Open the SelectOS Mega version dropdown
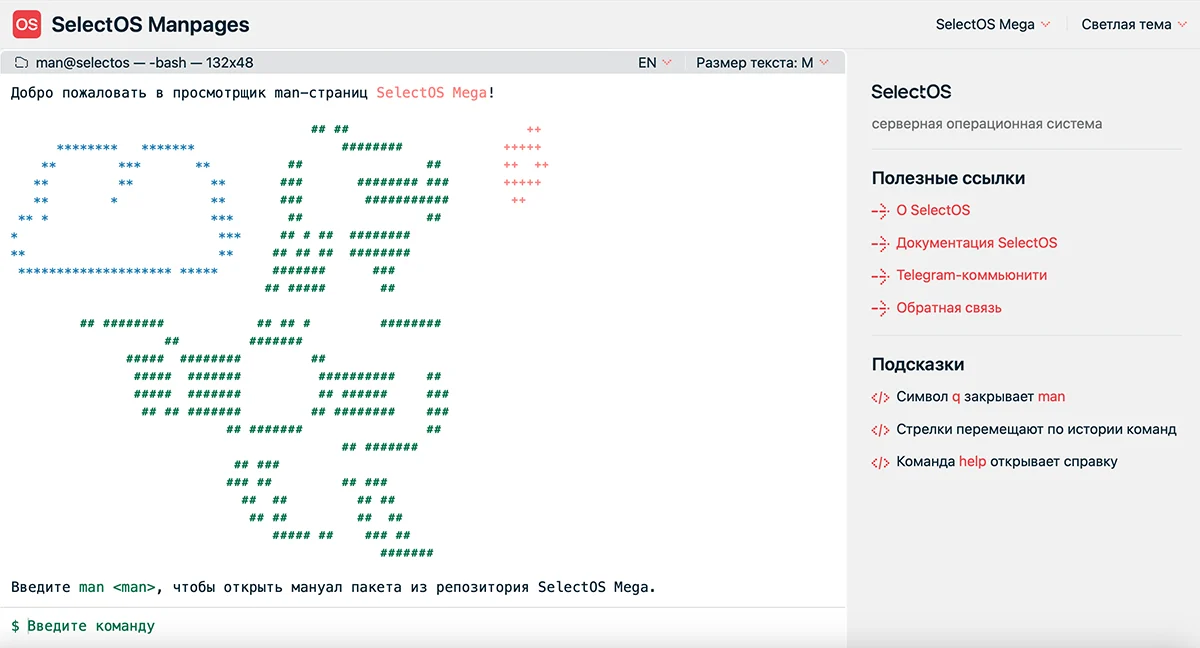 992,24
